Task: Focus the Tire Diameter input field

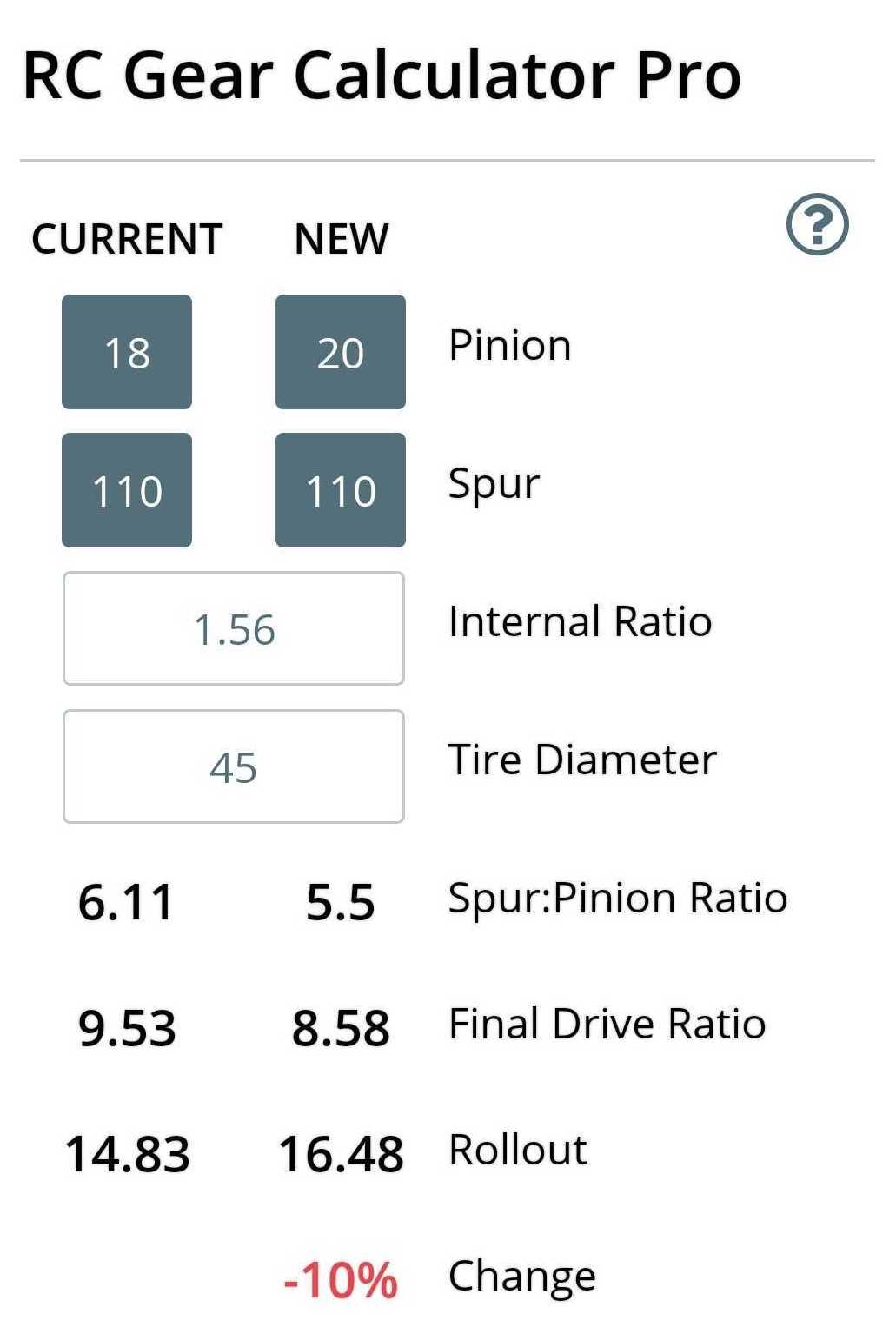Action: pos(234,766)
